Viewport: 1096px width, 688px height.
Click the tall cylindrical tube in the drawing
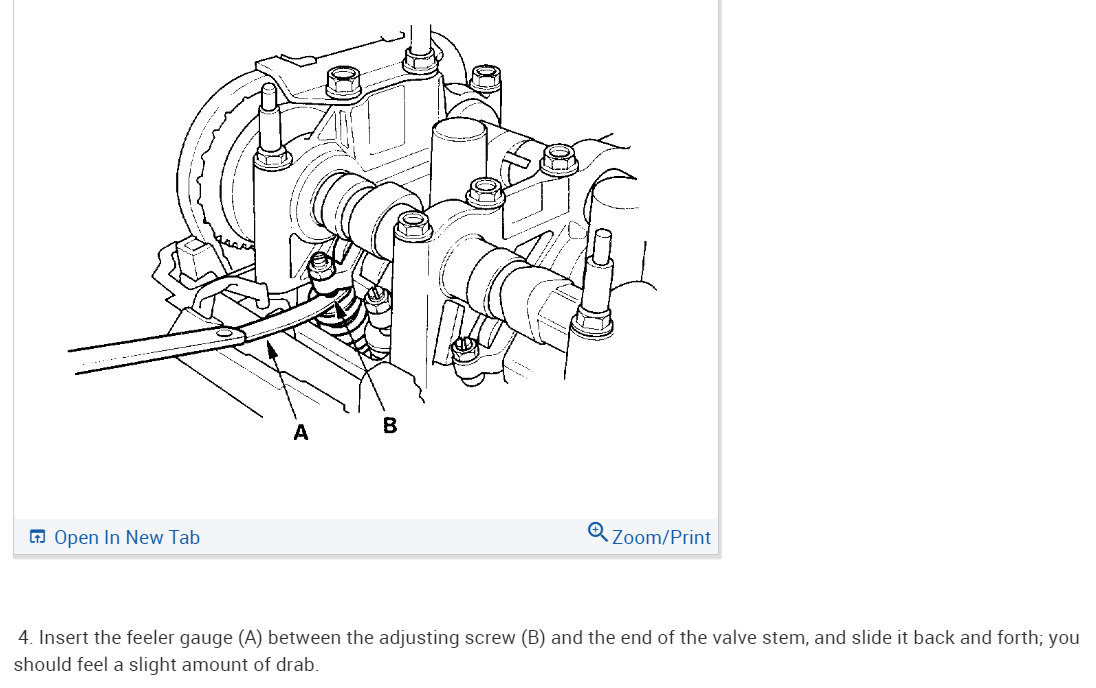(458, 161)
